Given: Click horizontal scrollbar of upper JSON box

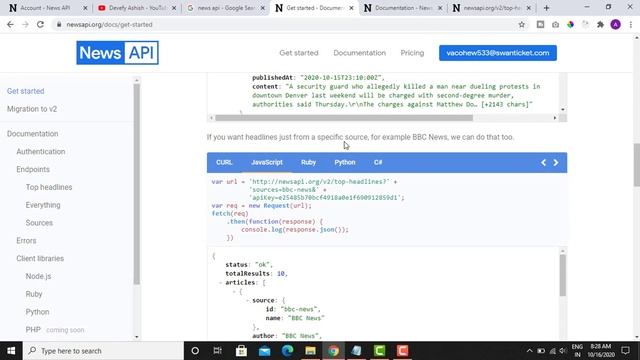Looking at the screenshot, I should pos(344,118).
